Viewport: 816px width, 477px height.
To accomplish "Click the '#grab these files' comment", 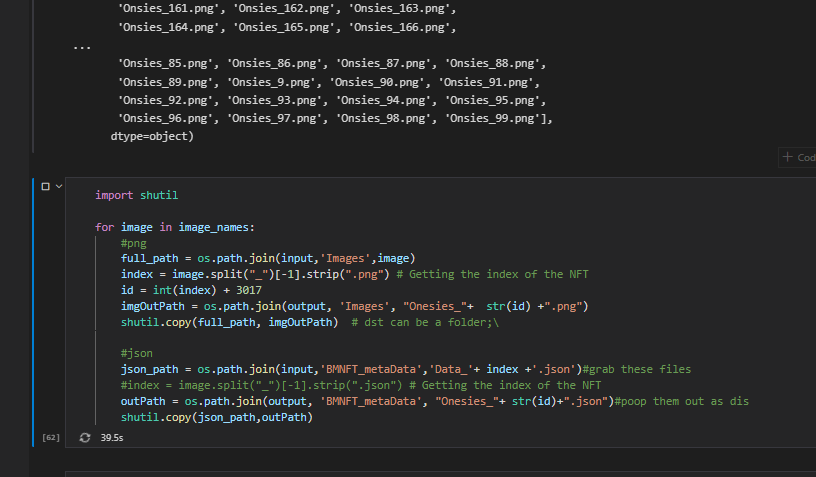I will pos(636,369).
